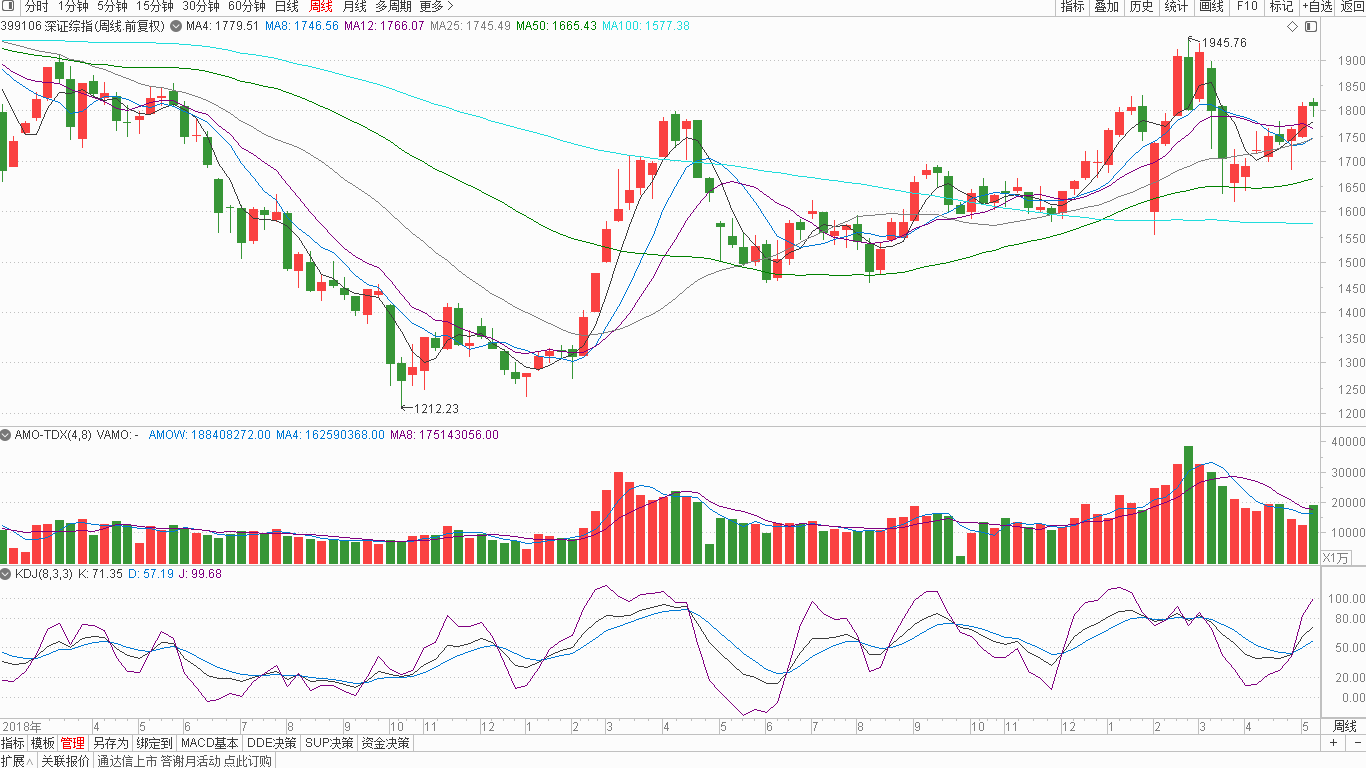Screen dimensions: 1366x768
Task: Click the sidebar panel icon beside the diamond
Action: tap(1311, 26)
